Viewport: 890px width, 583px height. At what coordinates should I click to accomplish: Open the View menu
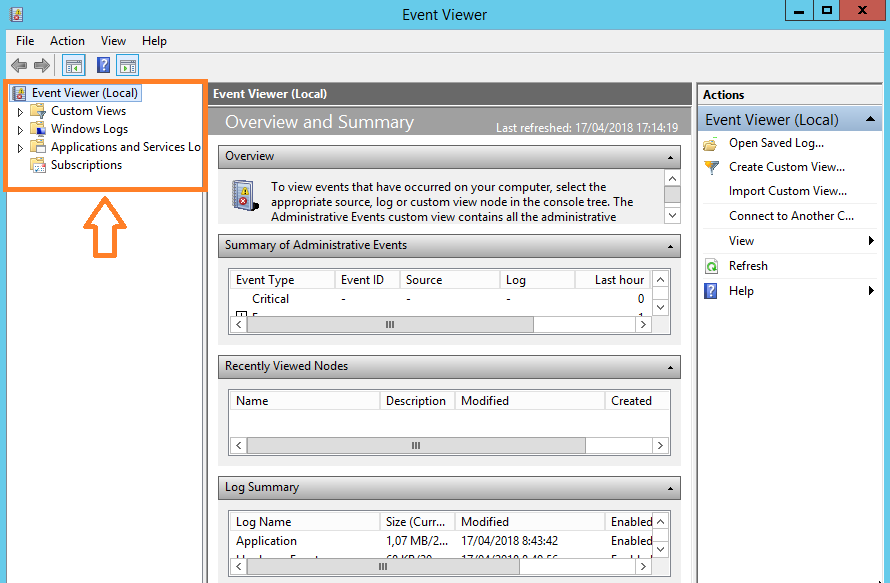[x=112, y=41]
